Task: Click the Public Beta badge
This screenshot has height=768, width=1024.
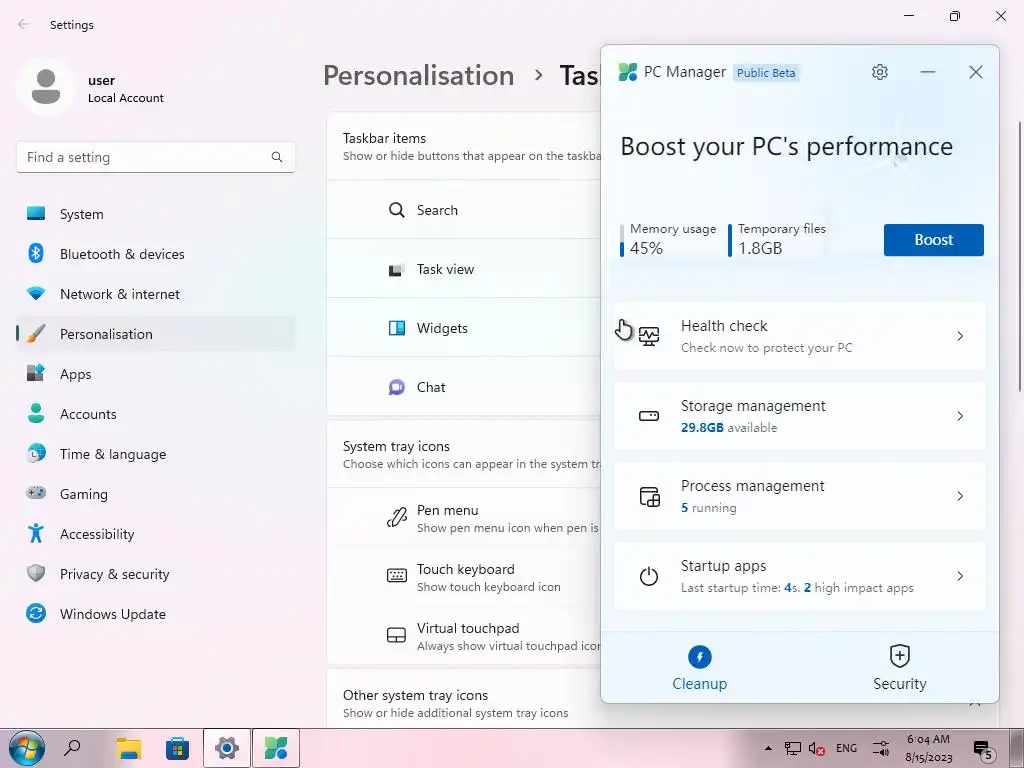Action: coord(766,72)
